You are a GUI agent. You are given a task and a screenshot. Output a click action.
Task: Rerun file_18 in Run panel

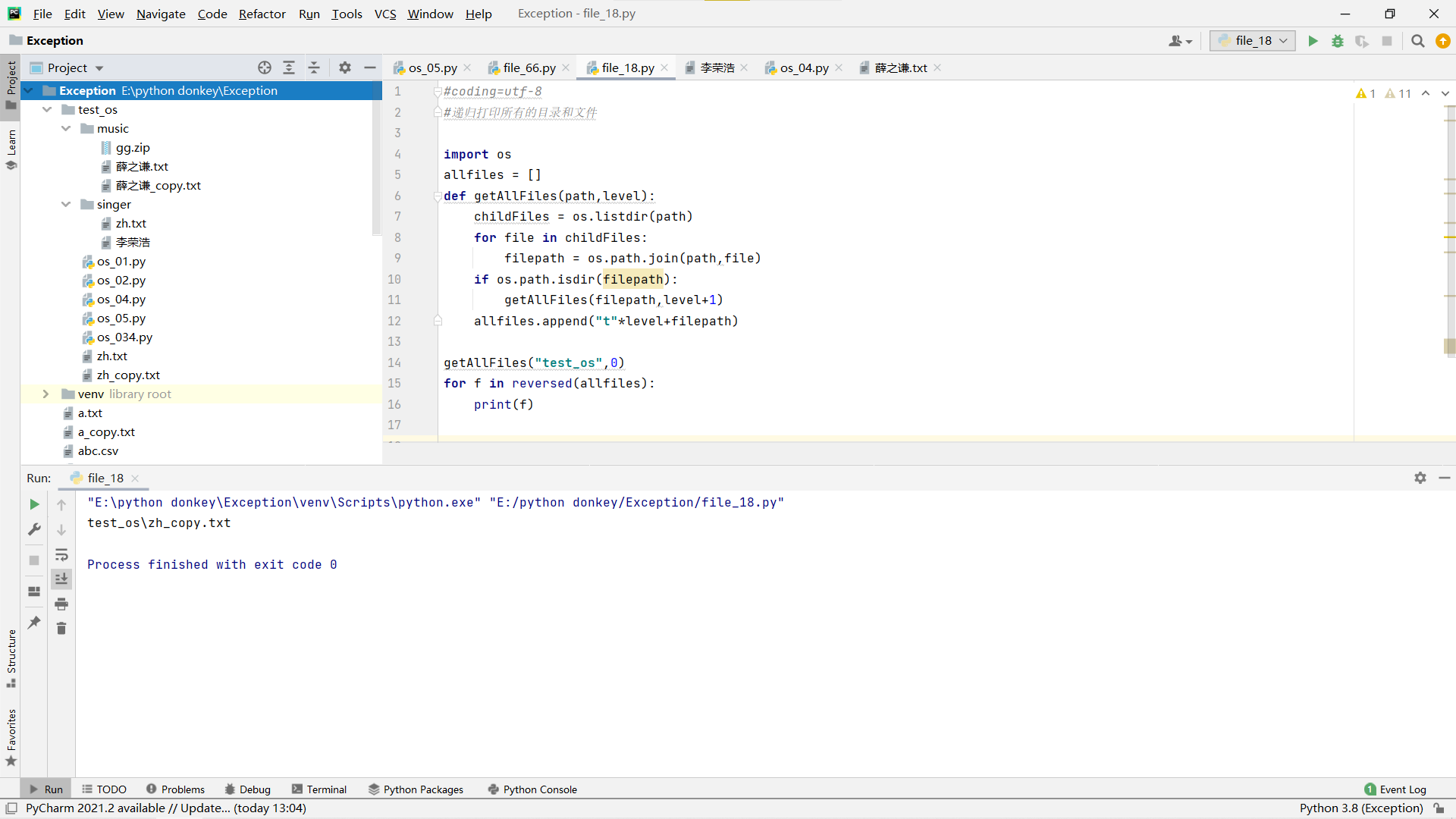[x=34, y=504]
